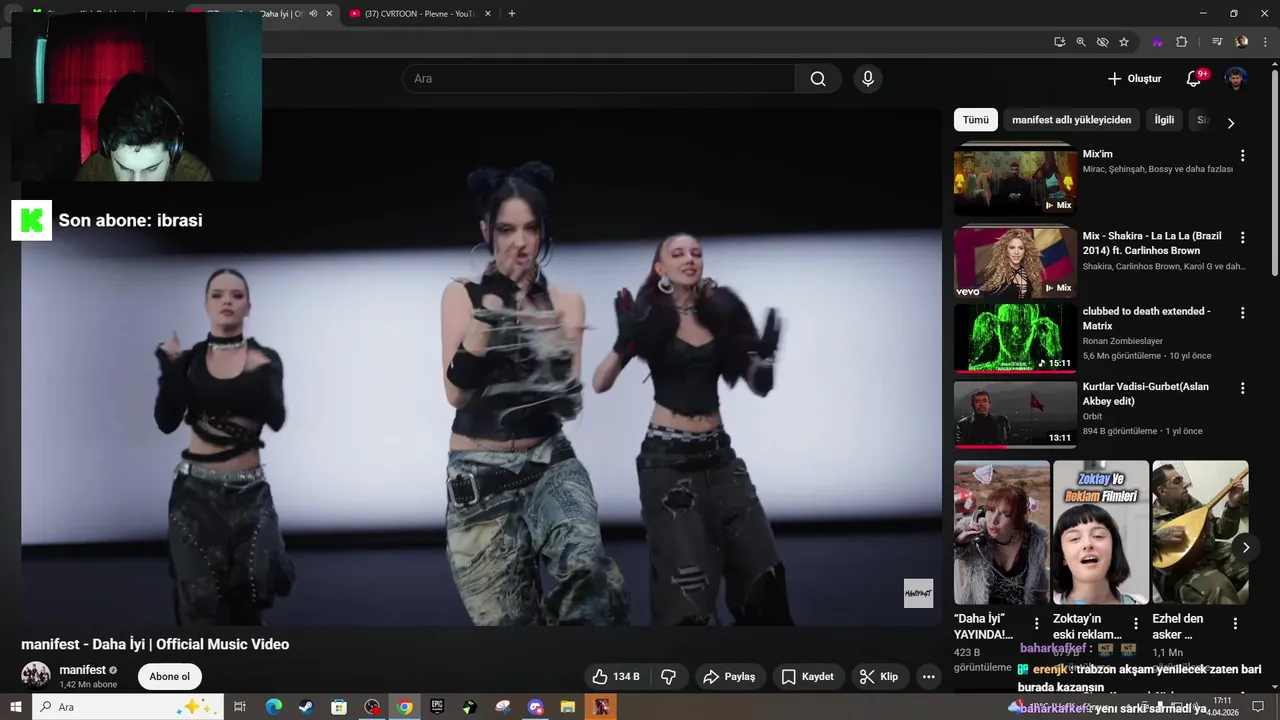
Task: Click the Paylaş share button
Action: (x=730, y=677)
